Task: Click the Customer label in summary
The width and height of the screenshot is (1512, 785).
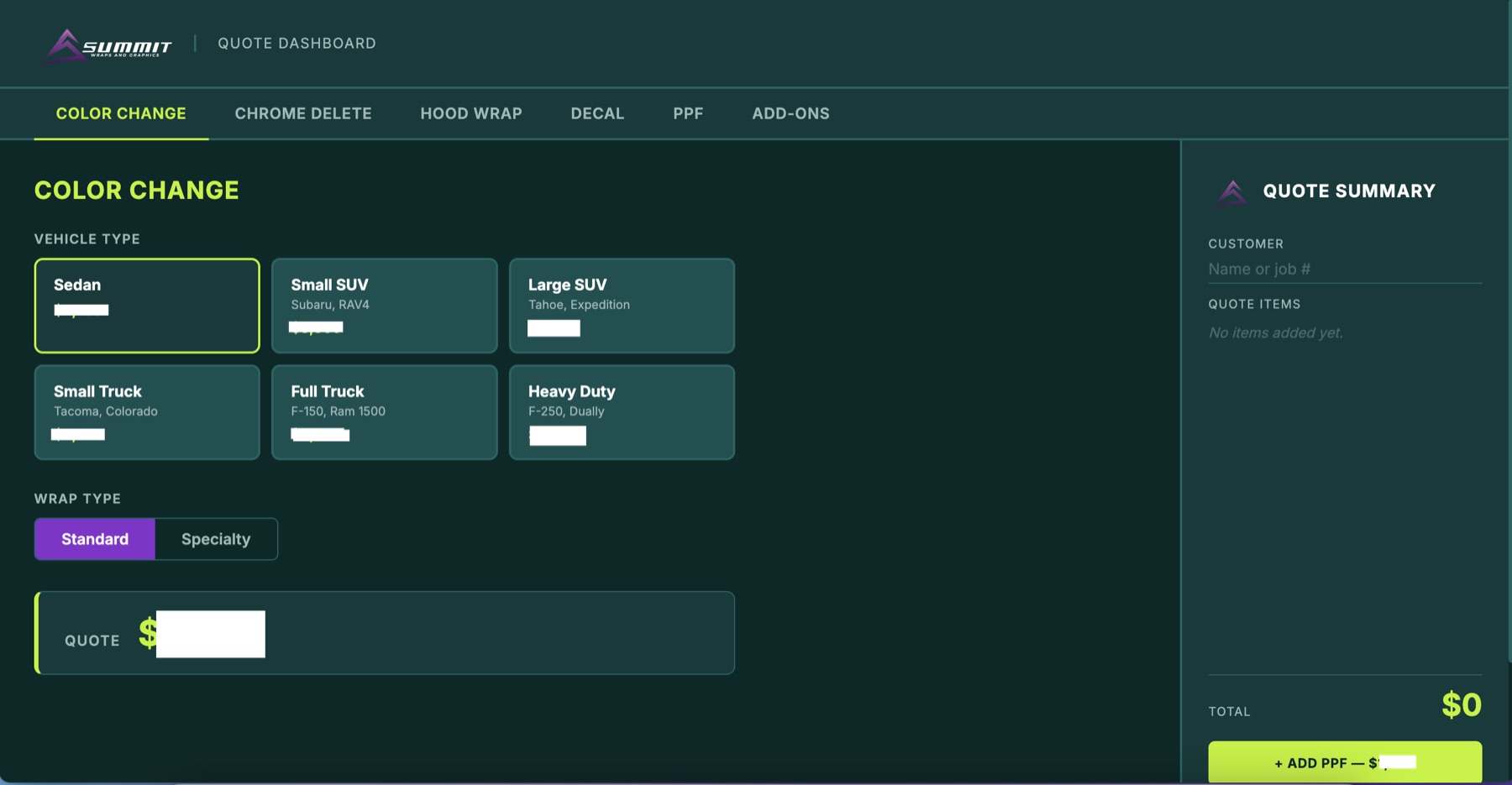Action: coord(1246,244)
